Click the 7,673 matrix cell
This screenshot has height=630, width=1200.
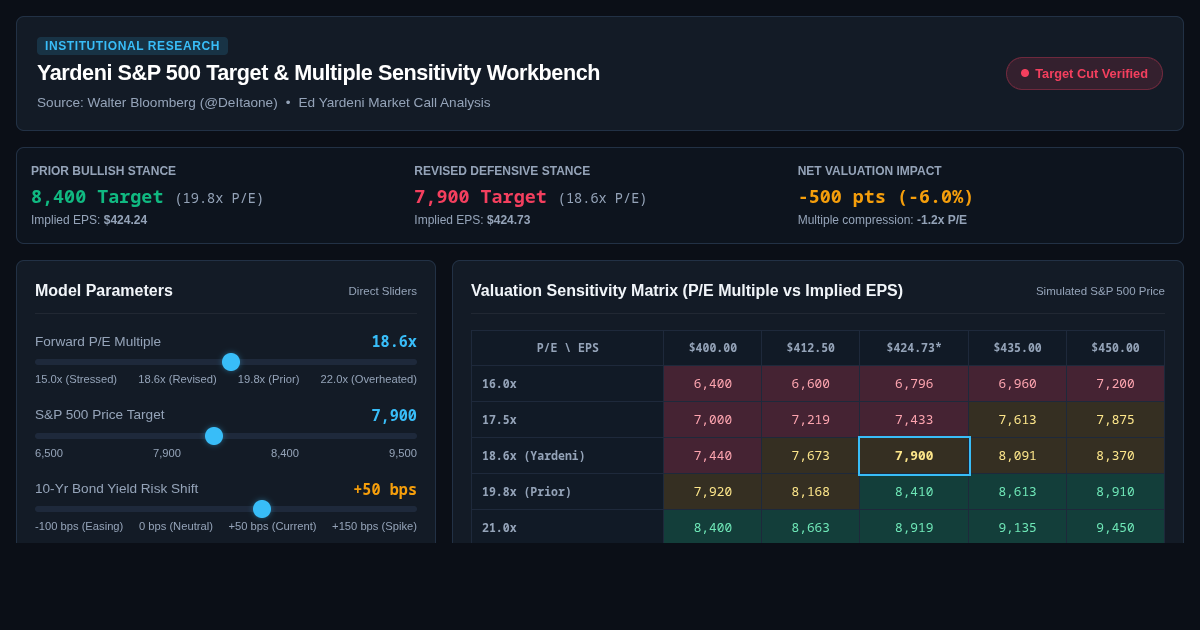tap(810, 456)
